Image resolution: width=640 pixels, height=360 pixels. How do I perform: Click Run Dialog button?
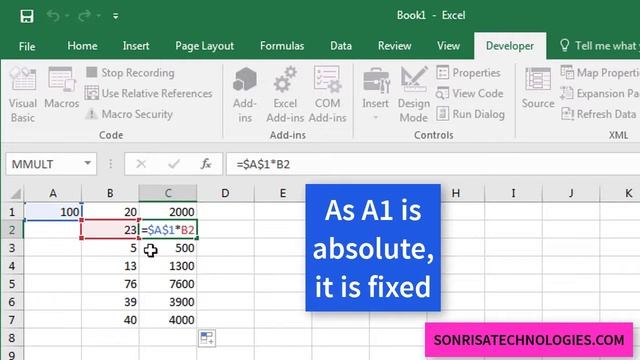[471, 114]
